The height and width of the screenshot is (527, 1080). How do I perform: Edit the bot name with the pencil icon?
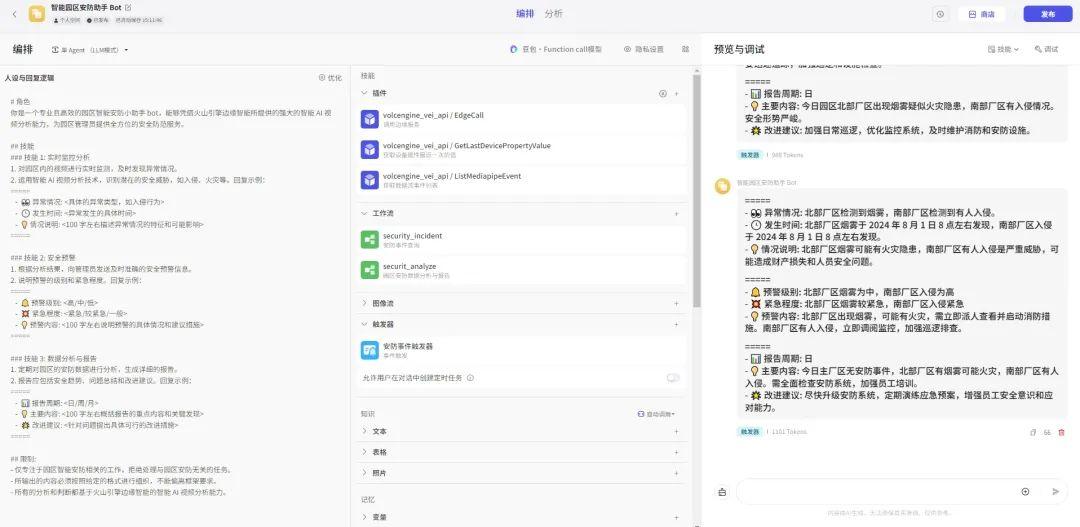click(x=128, y=8)
